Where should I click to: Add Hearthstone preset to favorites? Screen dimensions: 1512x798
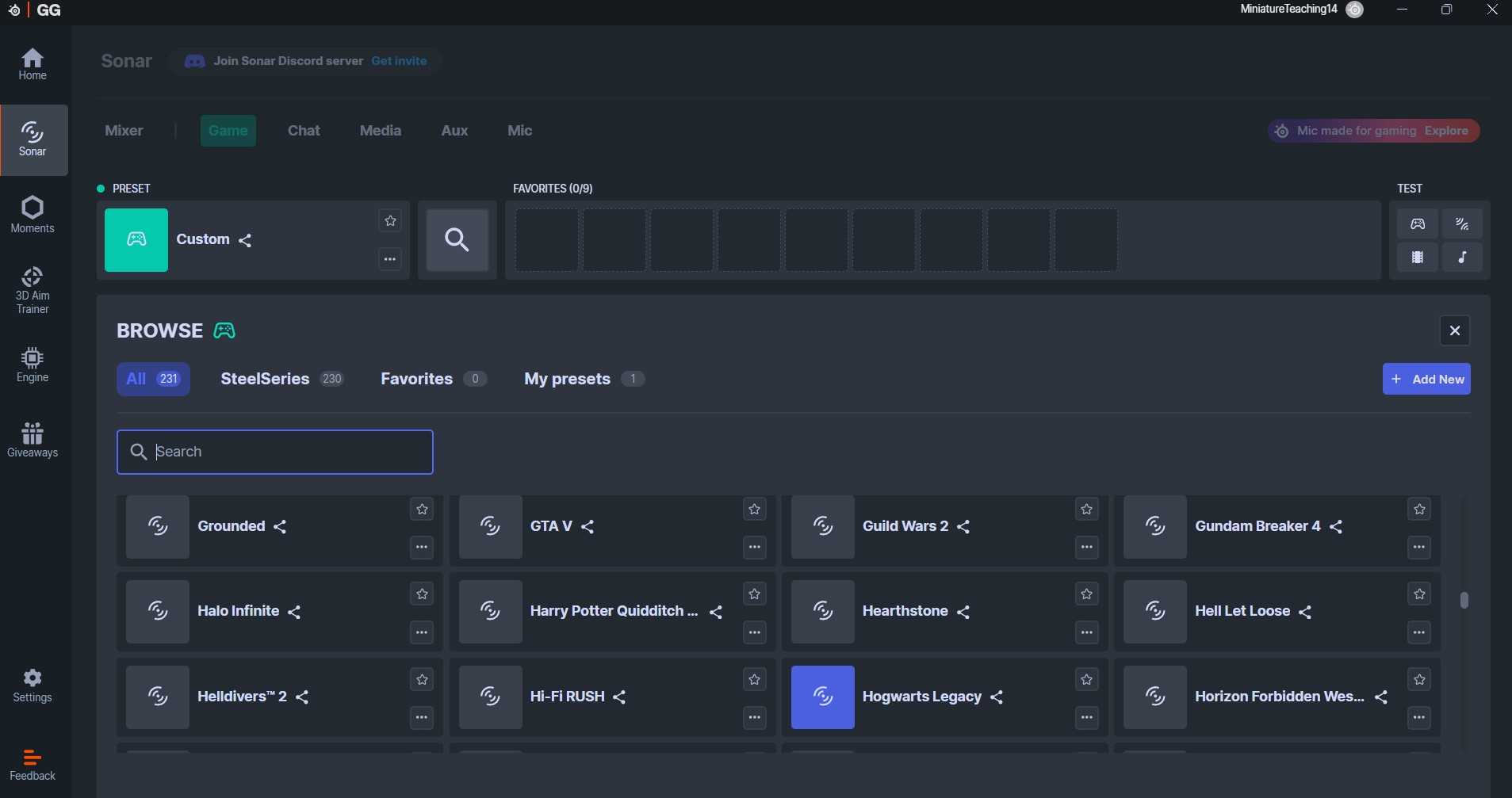pos(1086,594)
